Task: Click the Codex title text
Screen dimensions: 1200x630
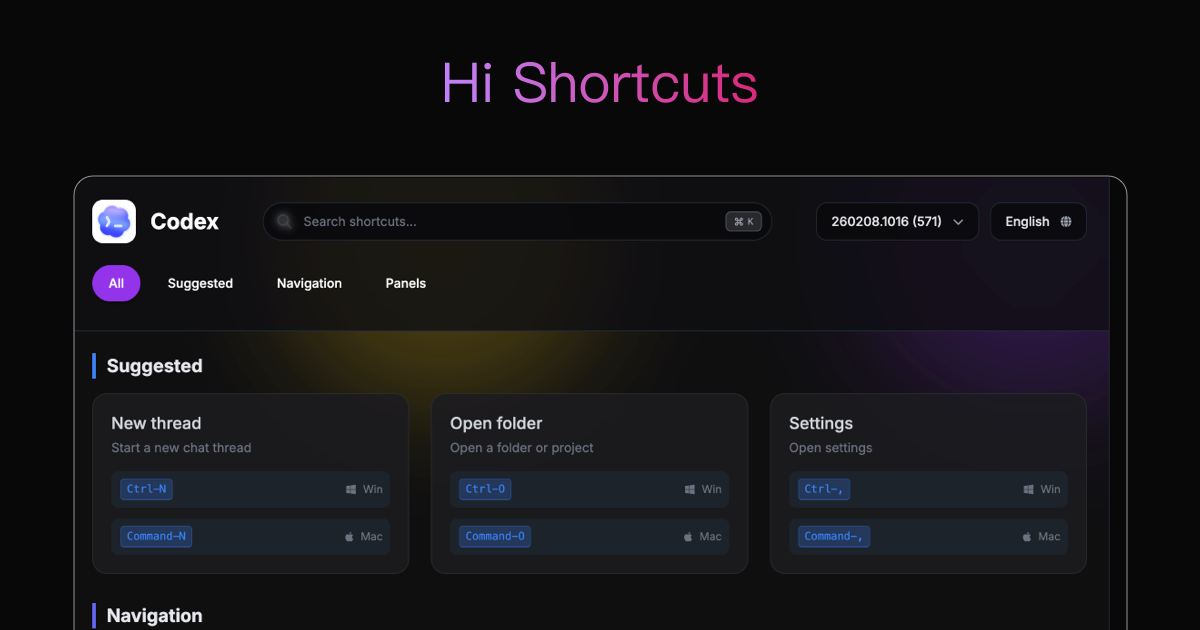Action: click(x=185, y=222)
